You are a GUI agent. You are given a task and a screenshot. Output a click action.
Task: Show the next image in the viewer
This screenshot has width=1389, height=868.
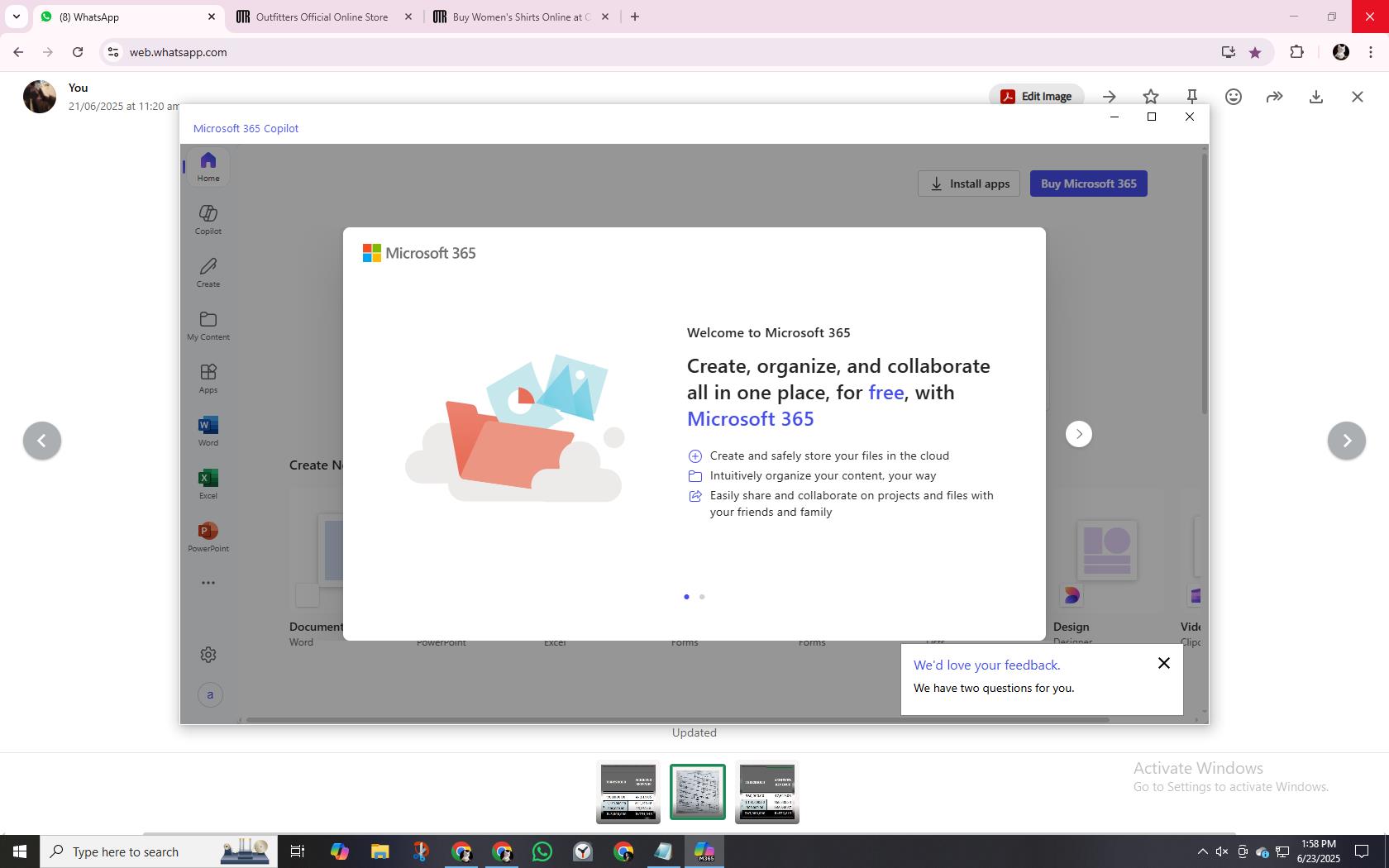[x=1347, y=441]
